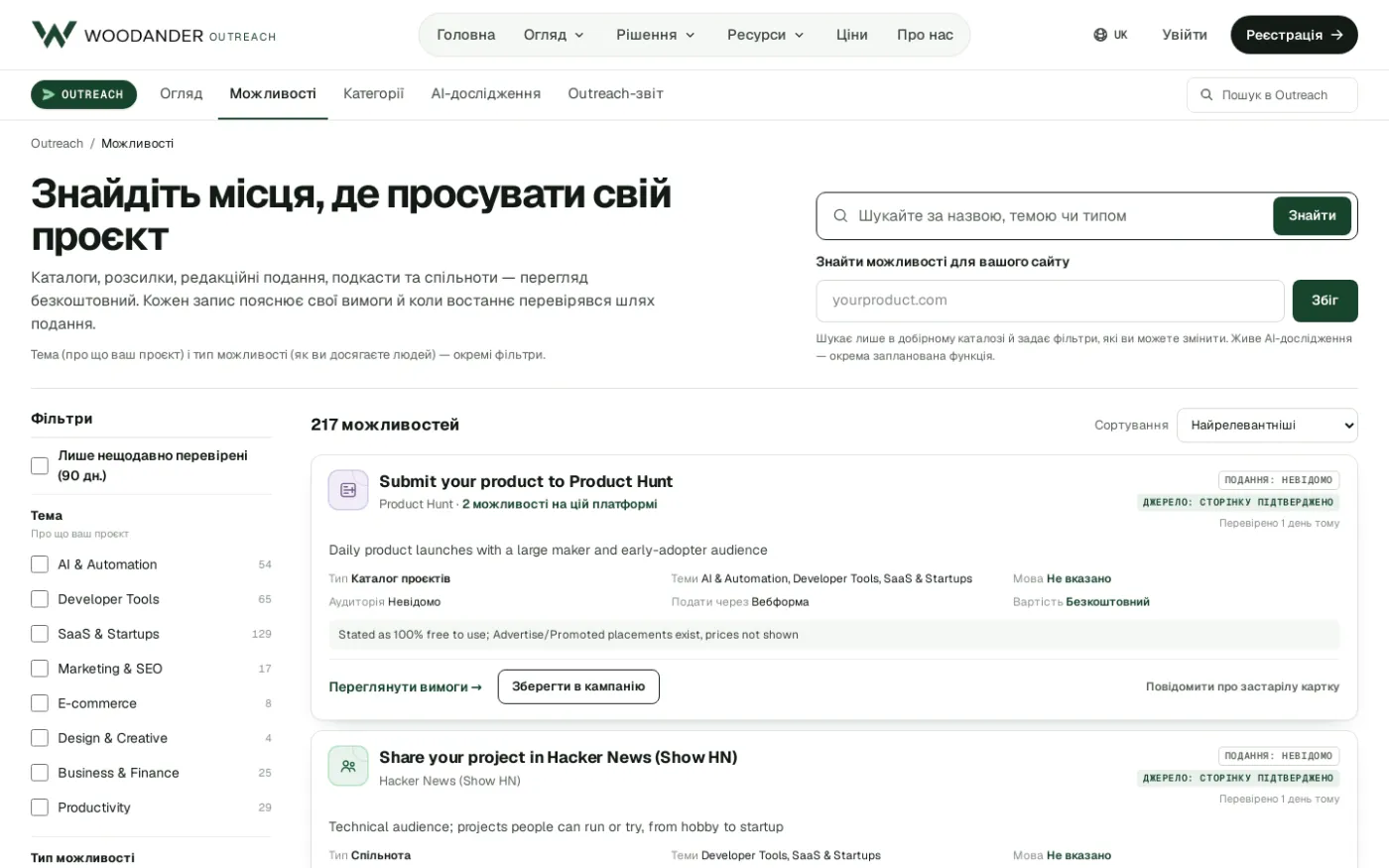Tick the Business & Finance filter
Image resolution: width=1389 pixels, height=868 pixels.
40,773
